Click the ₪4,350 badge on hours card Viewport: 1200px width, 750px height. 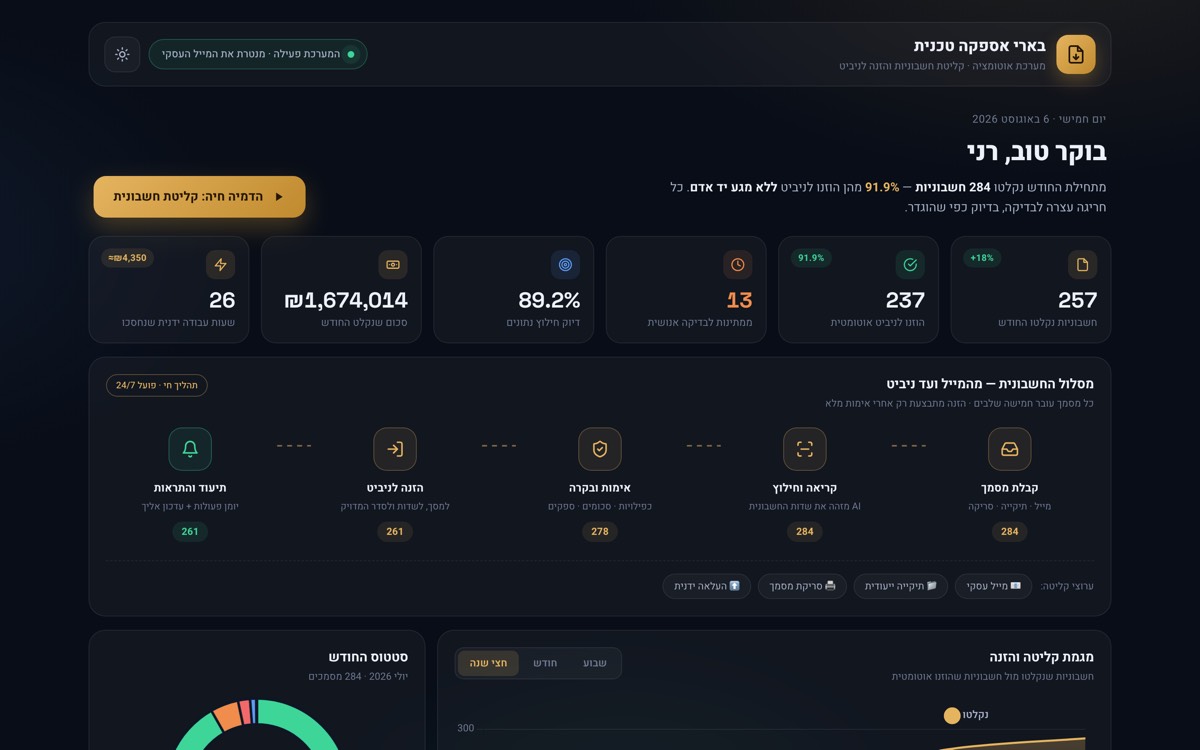coord(128,258)
